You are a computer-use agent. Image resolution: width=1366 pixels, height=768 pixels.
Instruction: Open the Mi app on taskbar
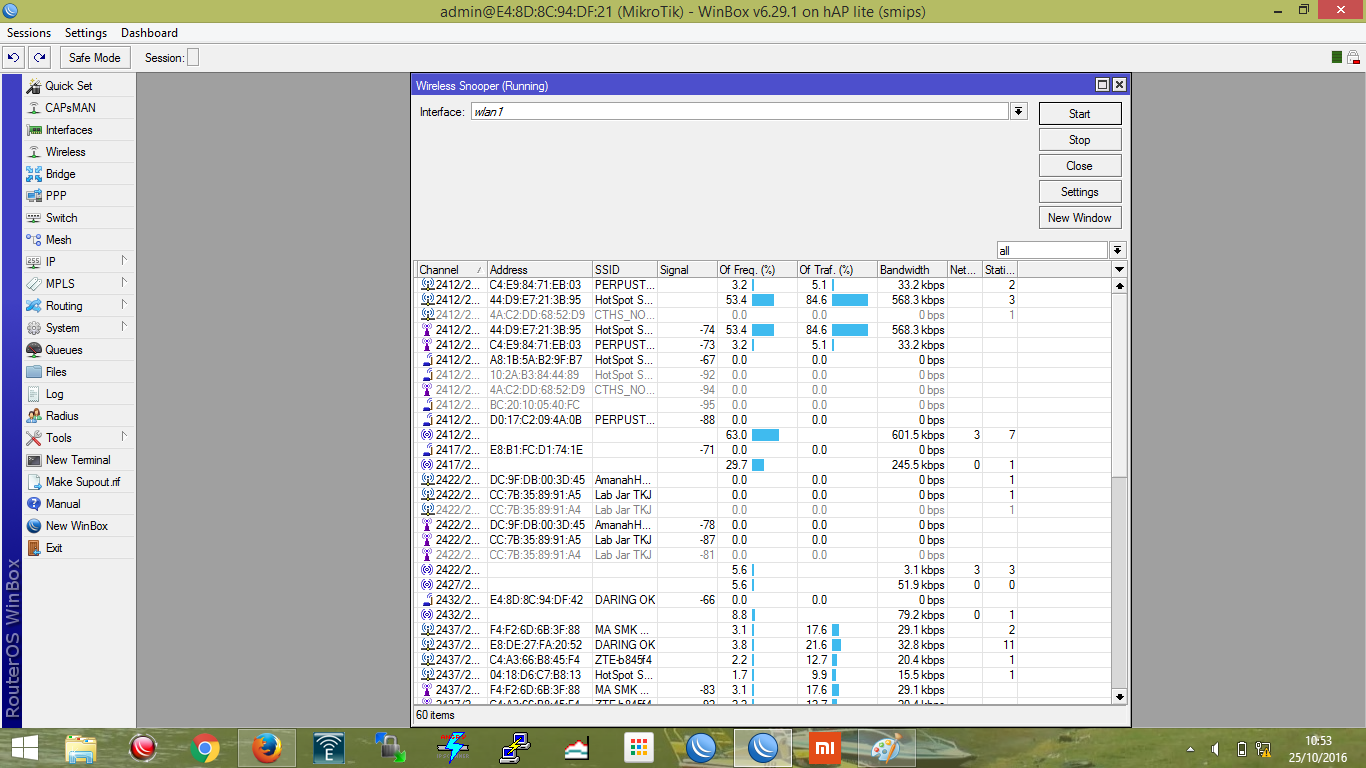(823, 748)
